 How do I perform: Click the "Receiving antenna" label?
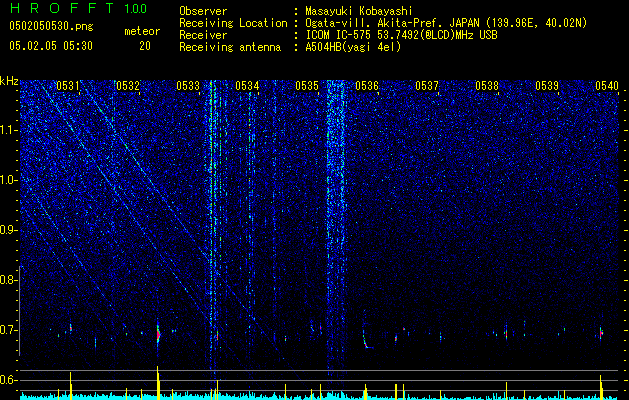click(230, 47)
